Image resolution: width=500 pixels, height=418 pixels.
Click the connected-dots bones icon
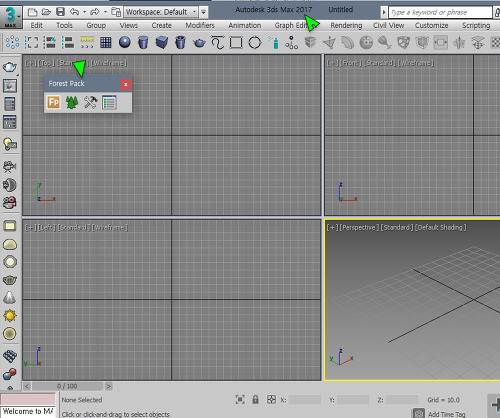tap(292, 43)
